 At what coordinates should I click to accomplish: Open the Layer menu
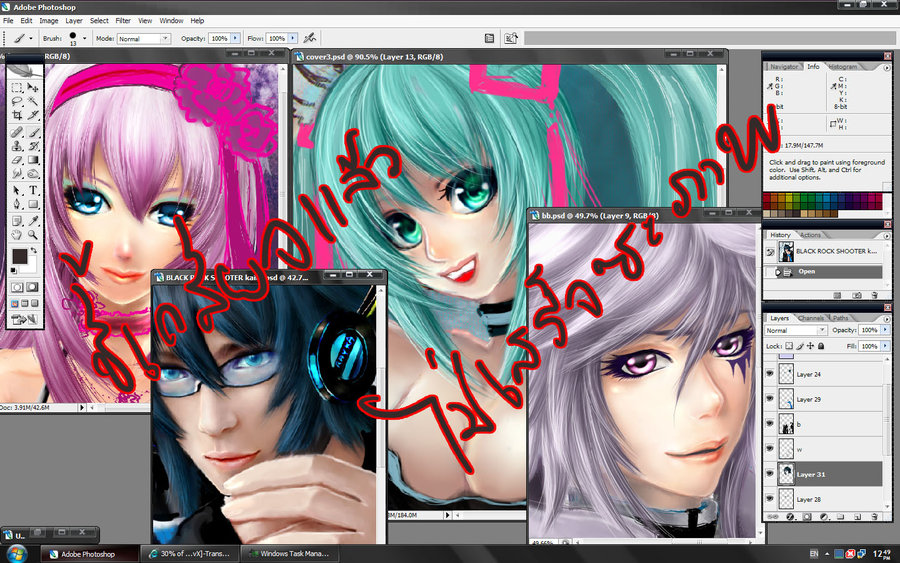pos(73,21)
